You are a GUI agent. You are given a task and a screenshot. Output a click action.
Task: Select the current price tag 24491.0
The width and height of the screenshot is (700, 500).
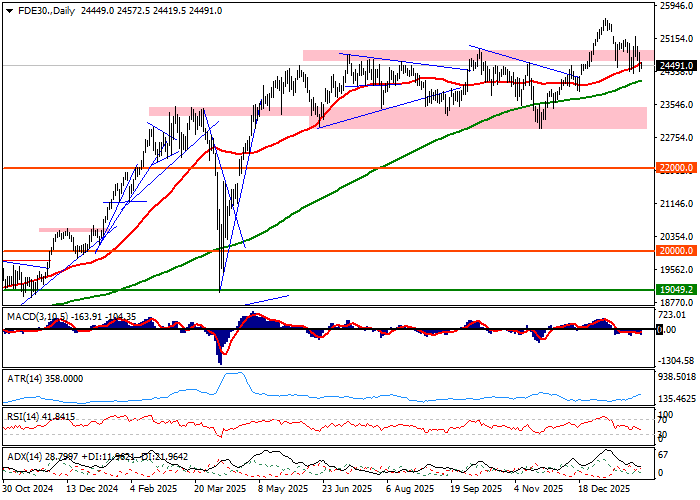pos(677,66)
